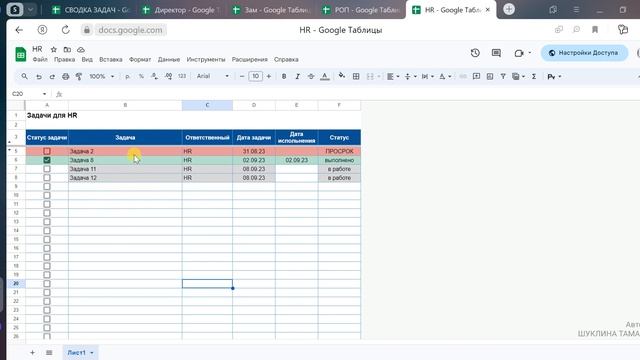
Task: Open the more number formats 123 button
Action: [x=182, y=76]
